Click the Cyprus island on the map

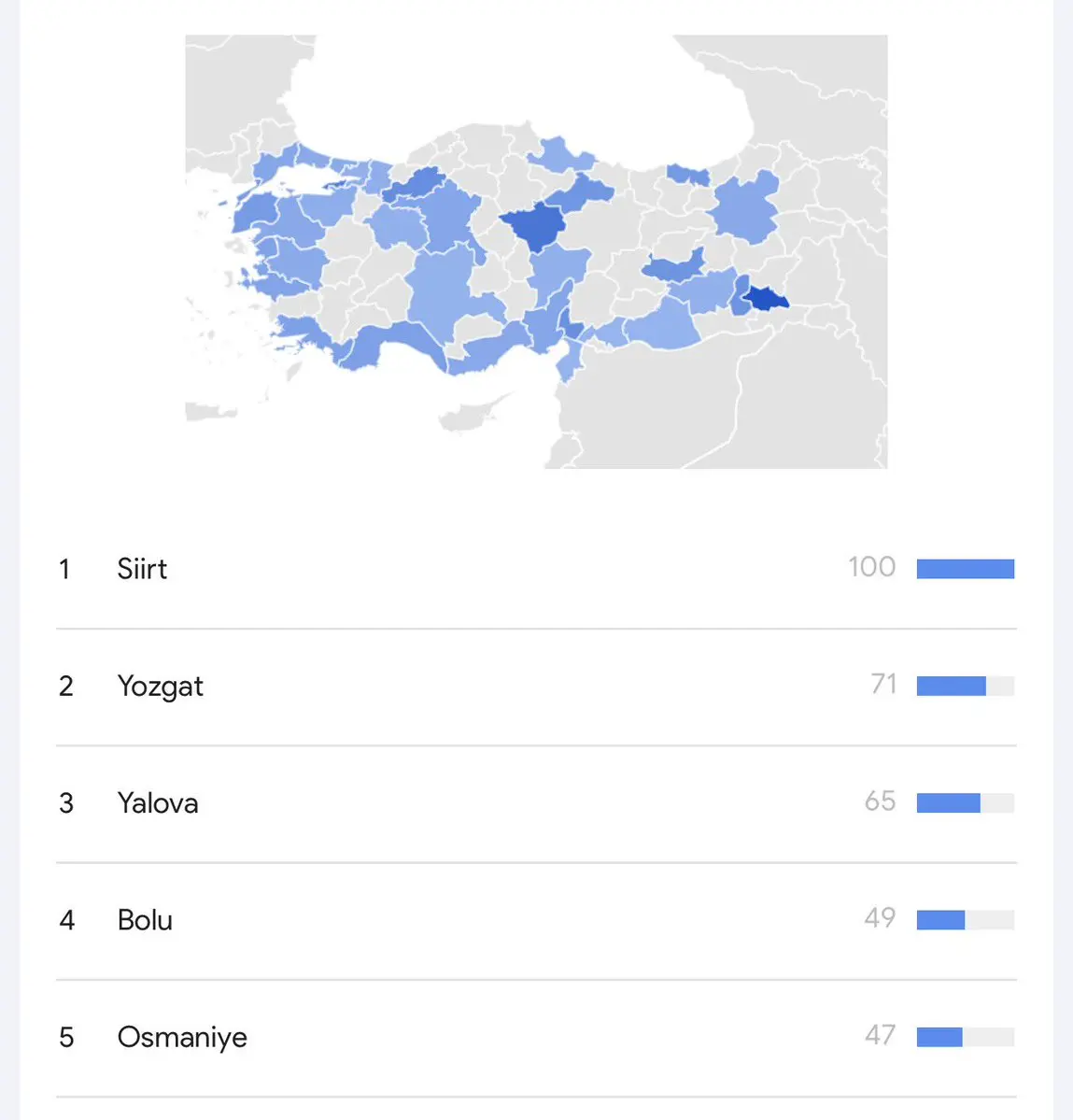click(473, 415)
